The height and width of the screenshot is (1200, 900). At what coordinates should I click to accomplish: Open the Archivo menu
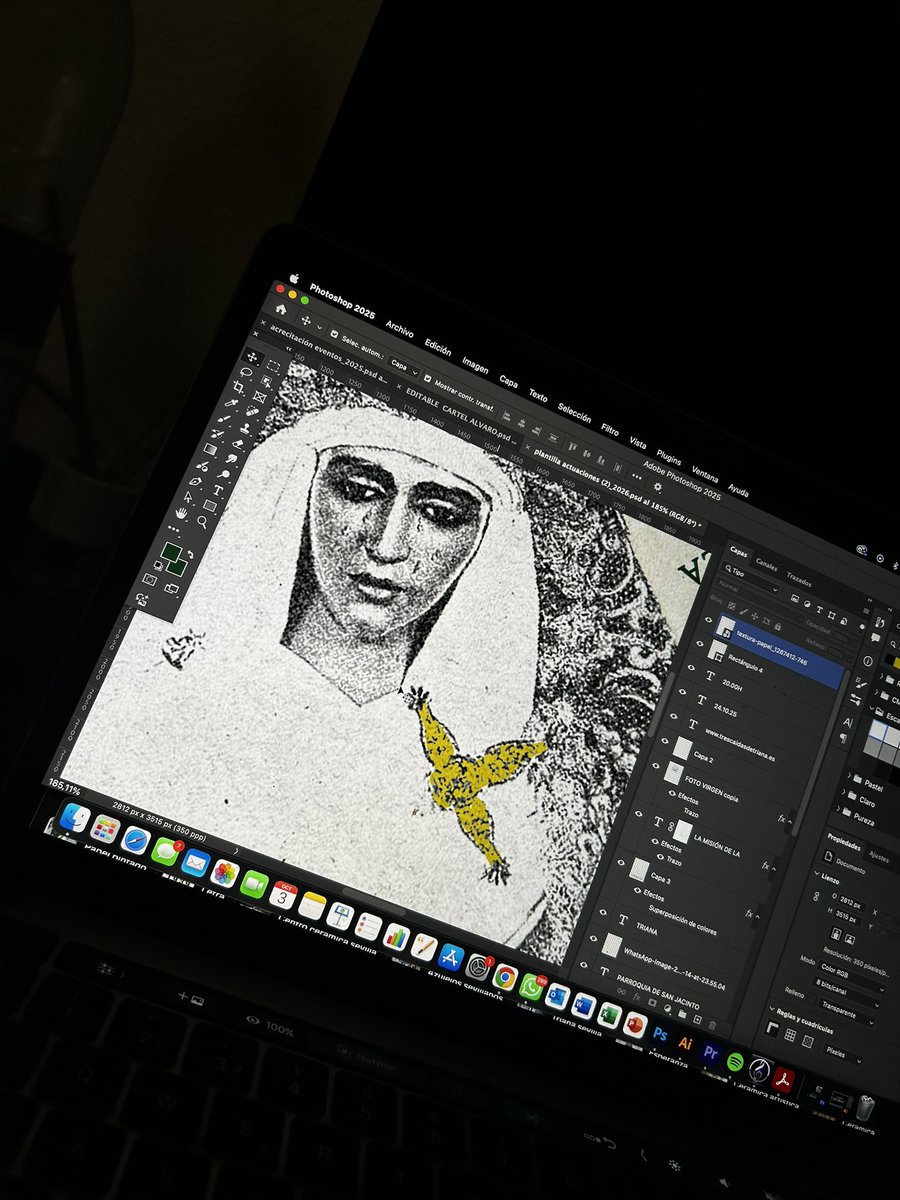click(x=399, y=328)
